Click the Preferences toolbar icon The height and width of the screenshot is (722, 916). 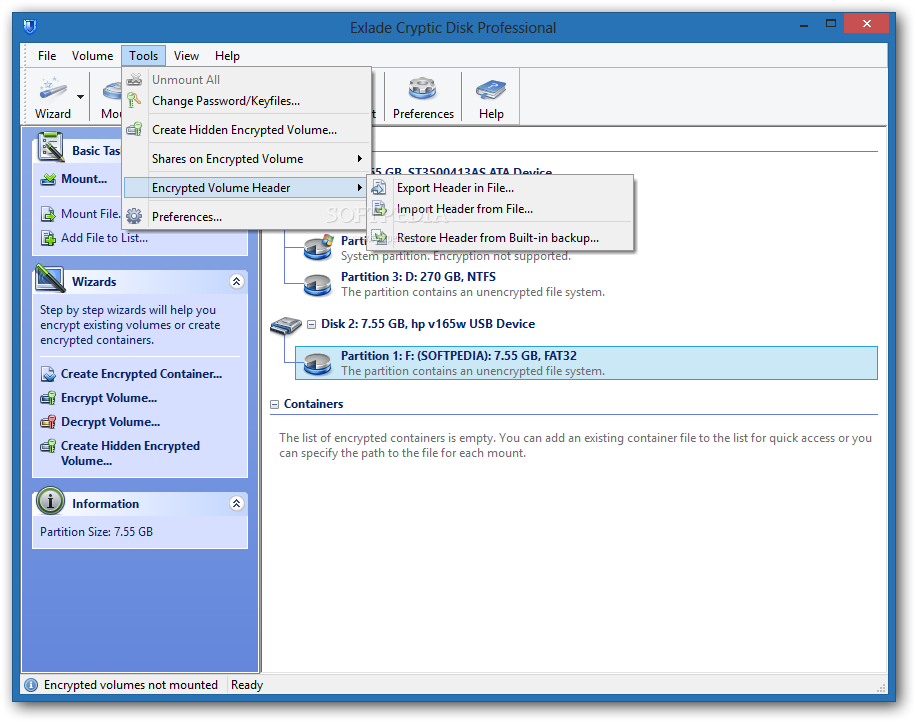coord(422,89)
